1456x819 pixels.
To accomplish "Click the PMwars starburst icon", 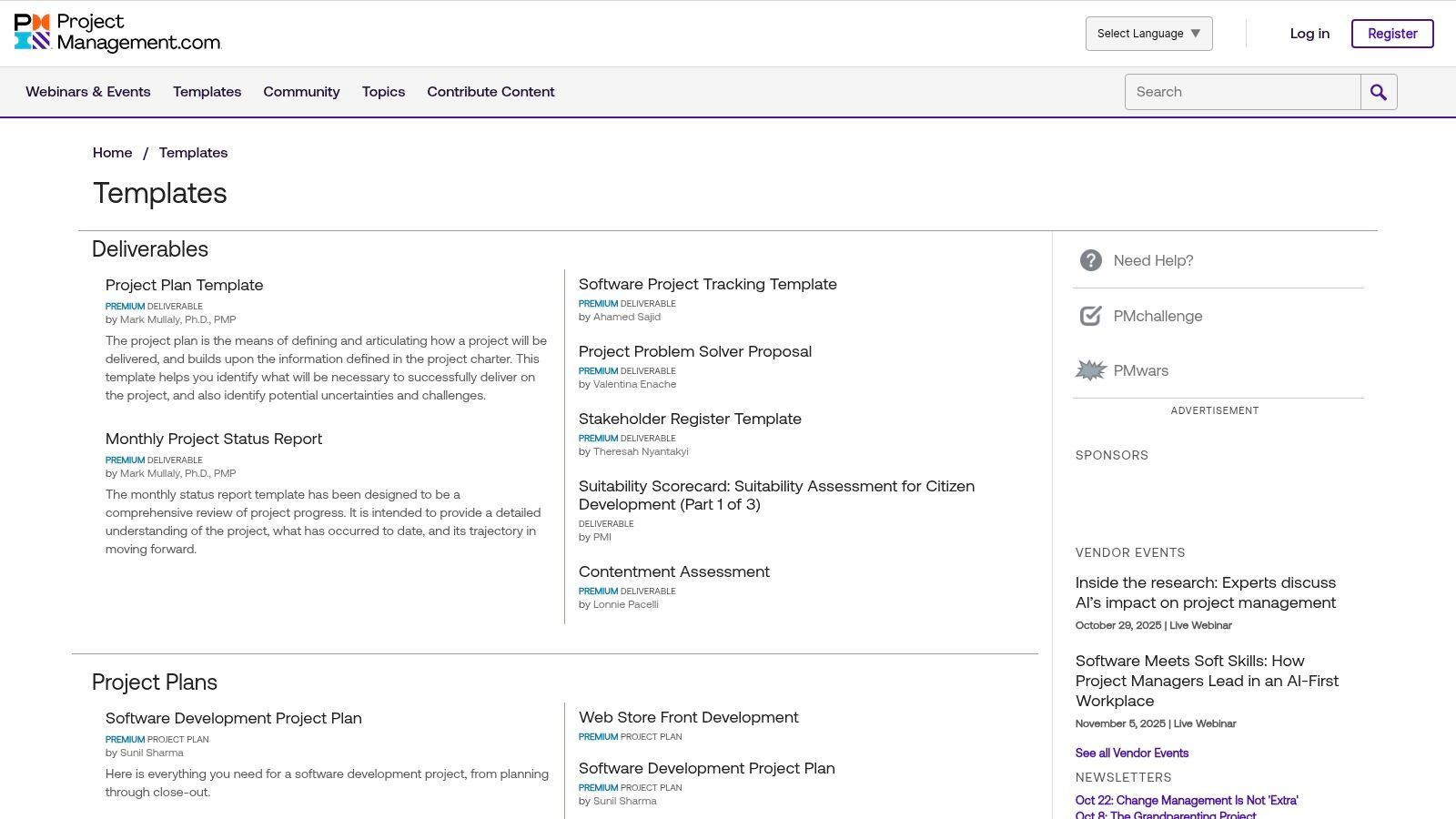I will pyautogui.click(x=1089, y=370).
